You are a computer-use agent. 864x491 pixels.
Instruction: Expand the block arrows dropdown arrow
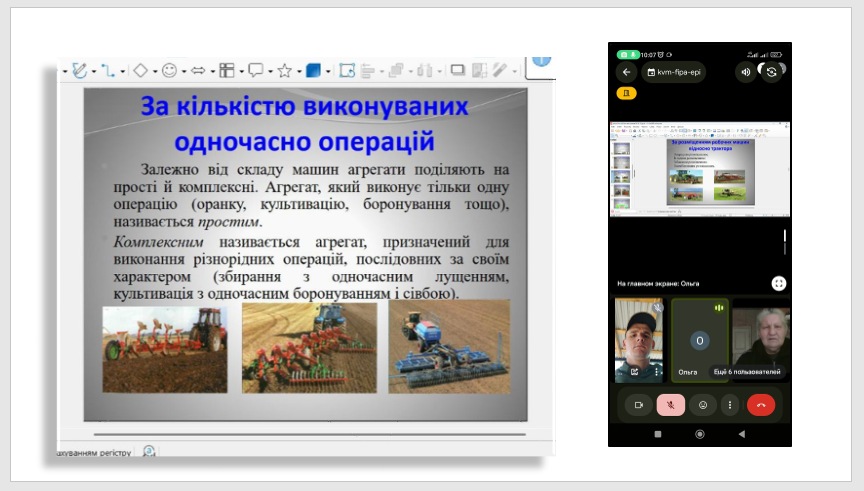(x=212, y=71)
